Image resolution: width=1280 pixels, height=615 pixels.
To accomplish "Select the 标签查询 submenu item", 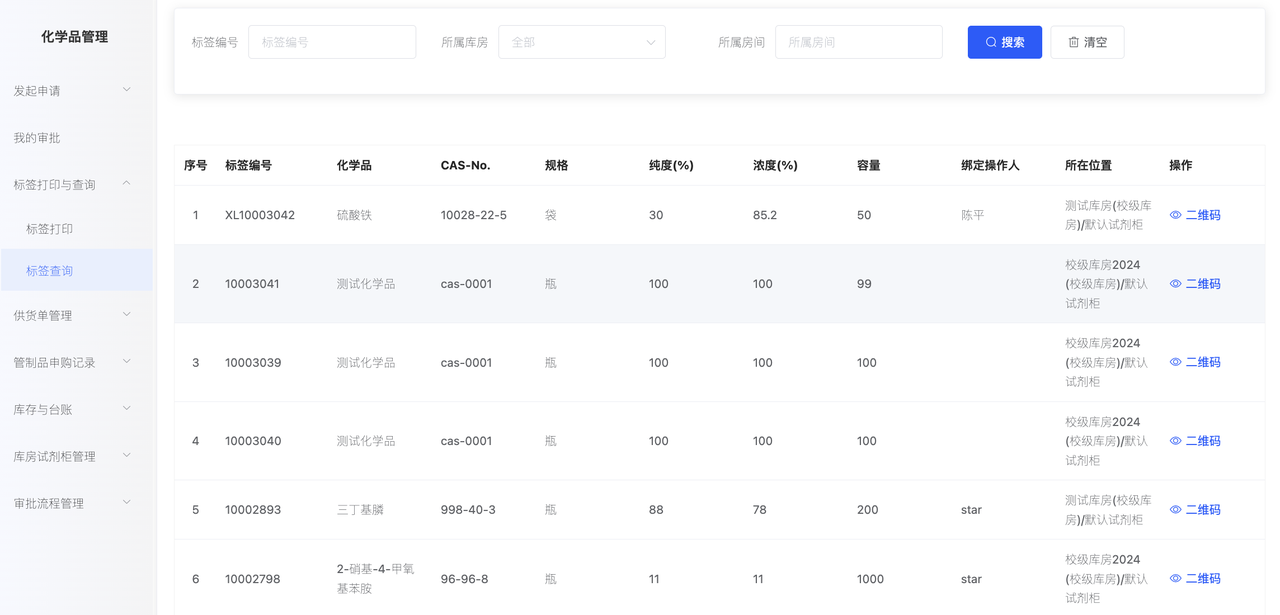I will [76, 271].
